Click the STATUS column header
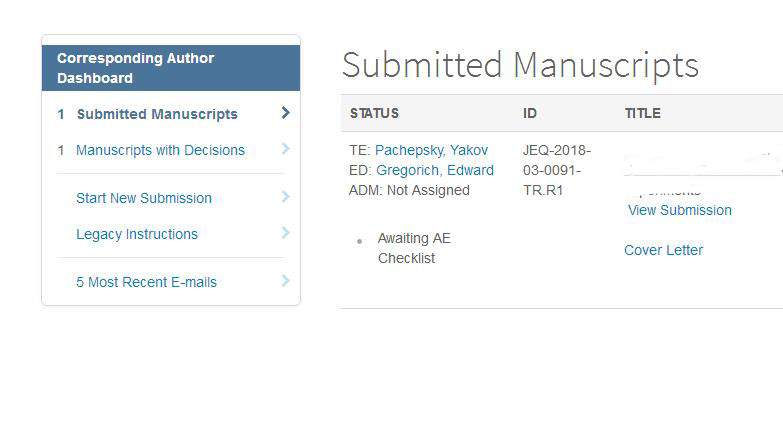The image size is (783, 438). pyautogui.click(x=374, y=113)
